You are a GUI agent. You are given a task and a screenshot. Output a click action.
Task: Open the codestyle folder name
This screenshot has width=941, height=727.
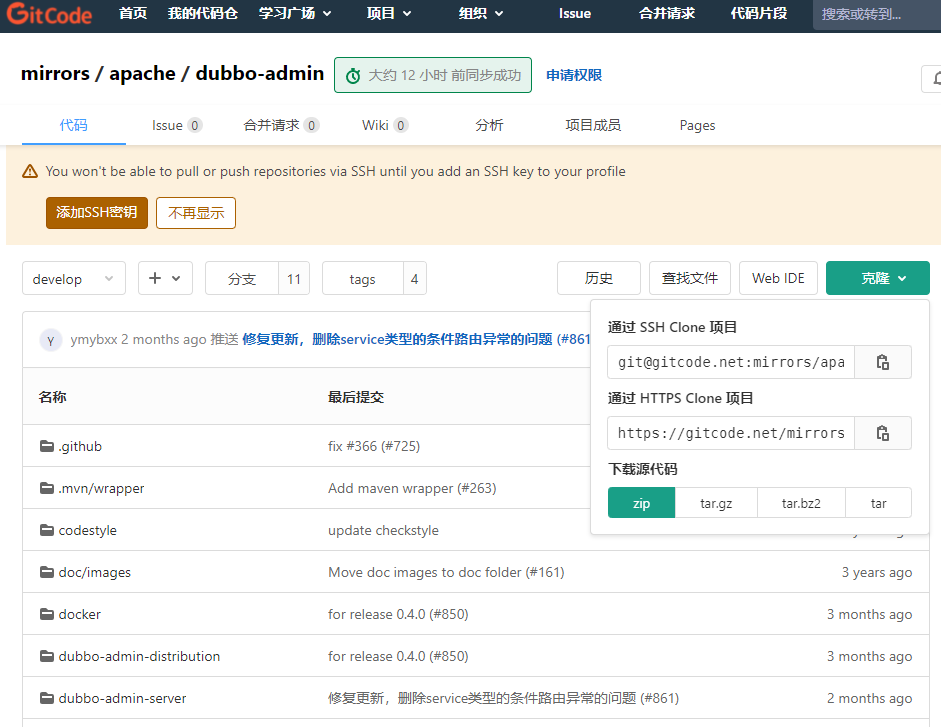click(88, 530)
